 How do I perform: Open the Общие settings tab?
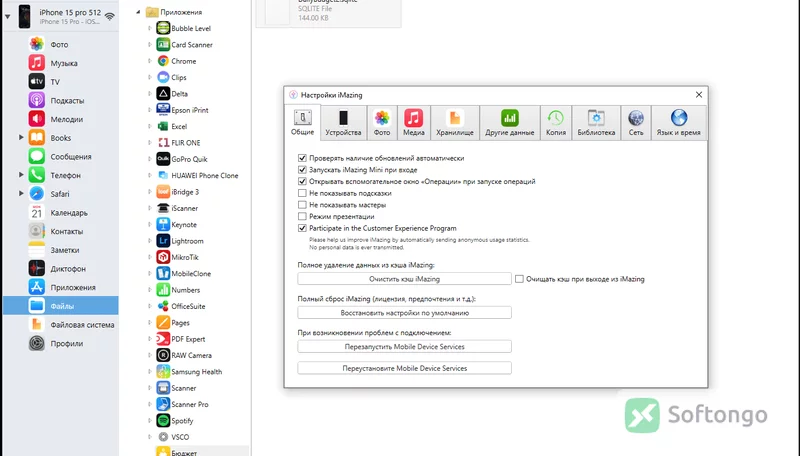[303, 122]
